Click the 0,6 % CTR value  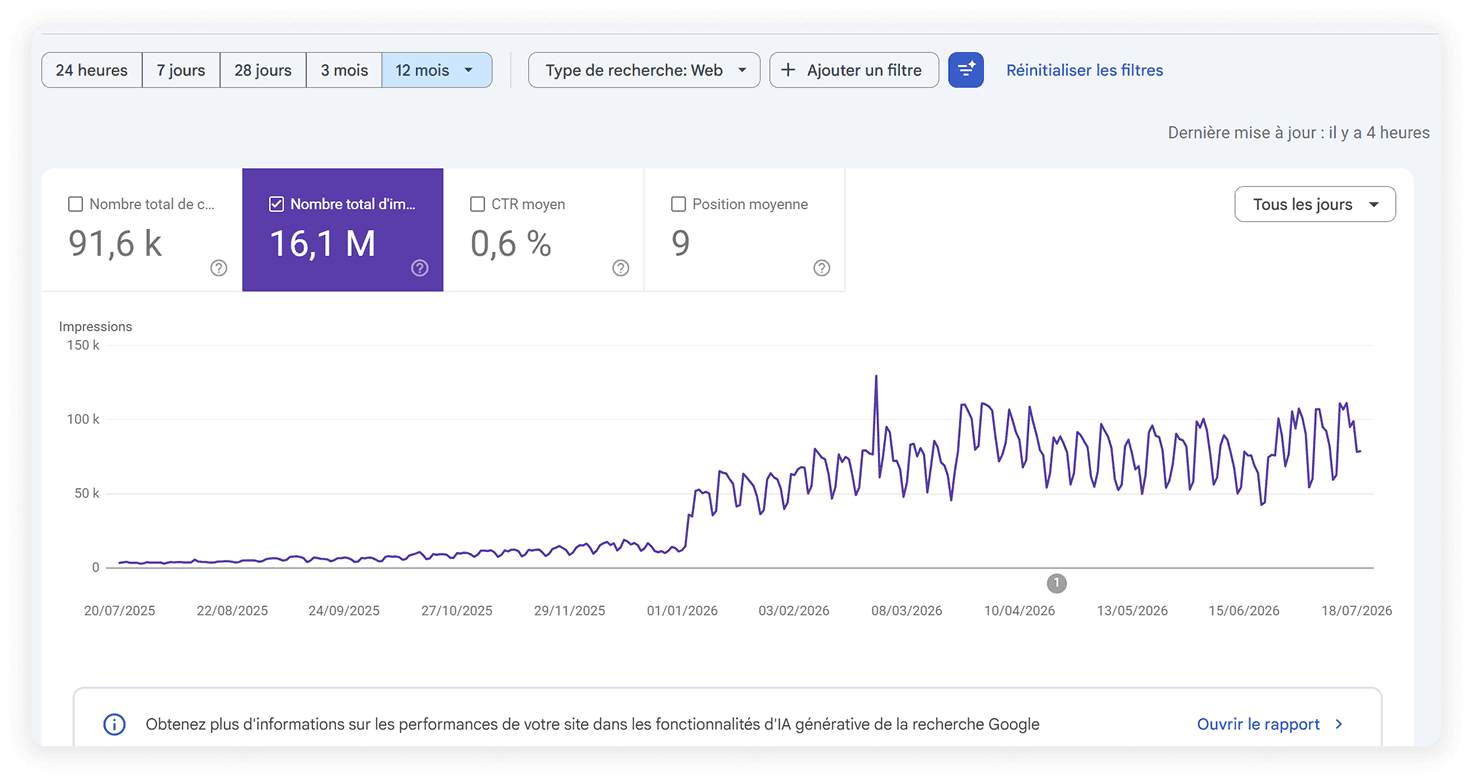pos(511,243)
